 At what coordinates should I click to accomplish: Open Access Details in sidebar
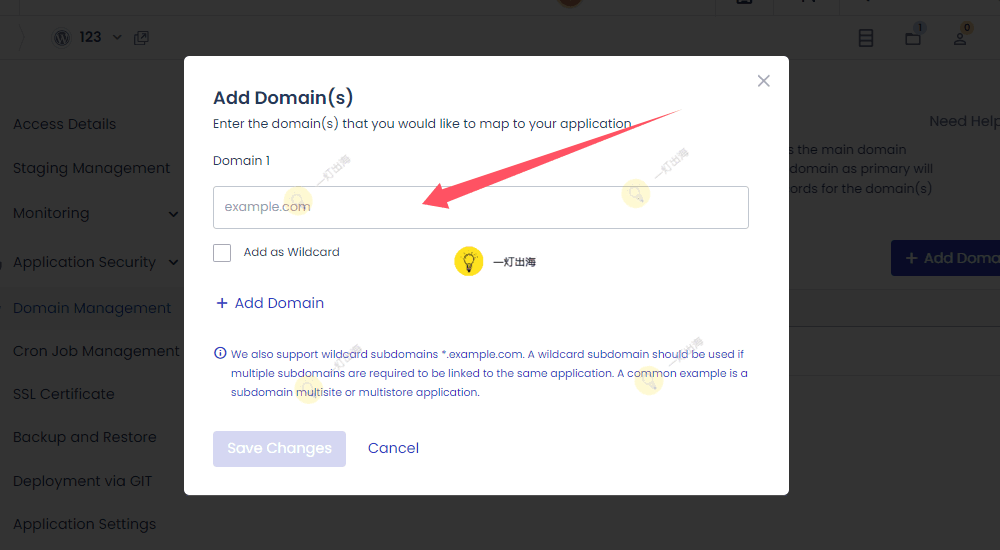[64, 124]
